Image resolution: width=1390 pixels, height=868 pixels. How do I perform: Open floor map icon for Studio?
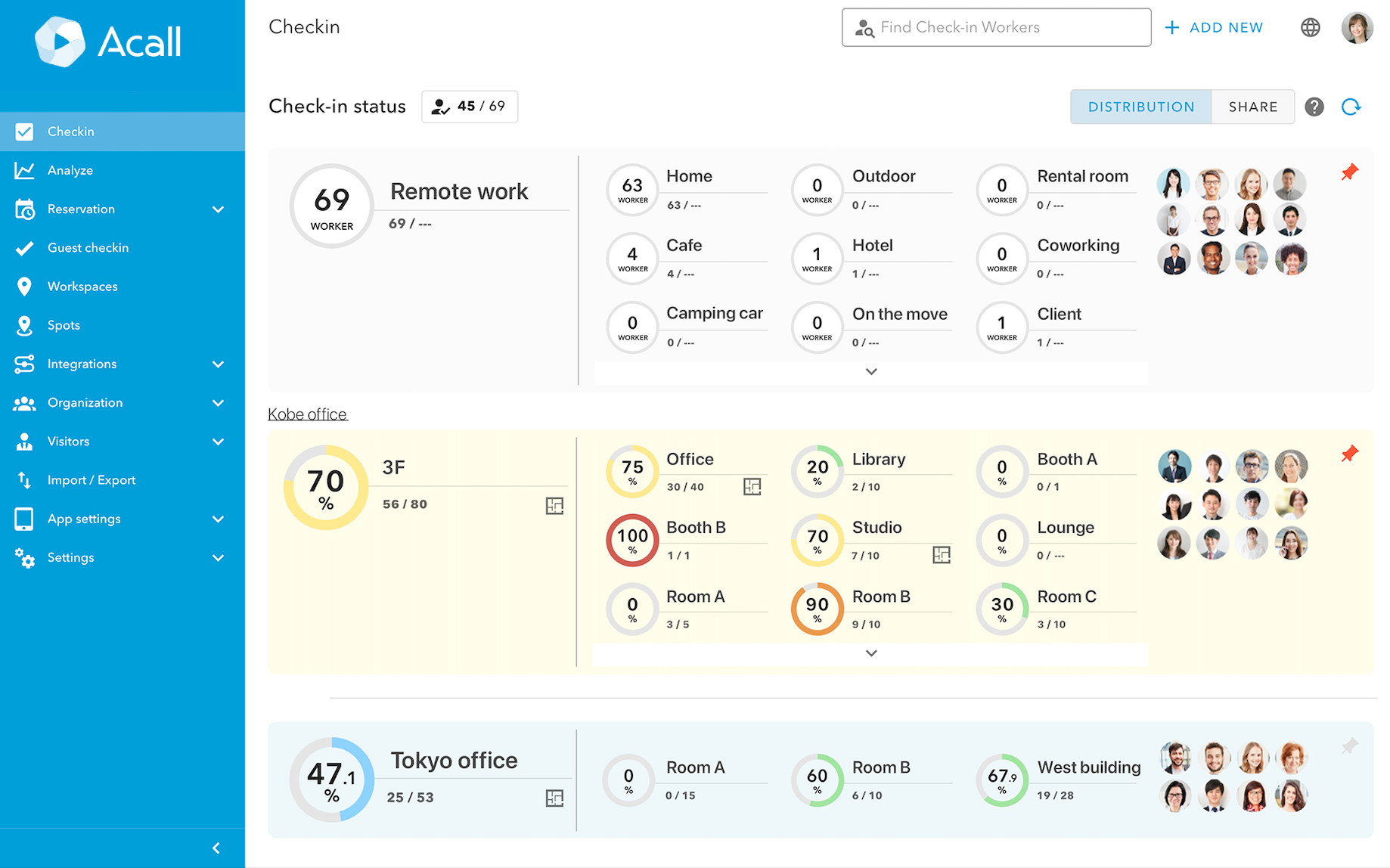click(x=941, y=555)
